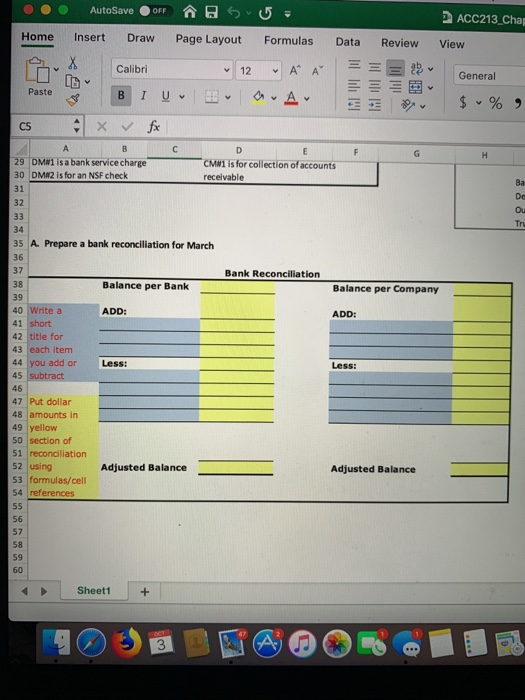525x700 pixels.
Task: Expand underline style options arrow
Action: click(182, 96)
